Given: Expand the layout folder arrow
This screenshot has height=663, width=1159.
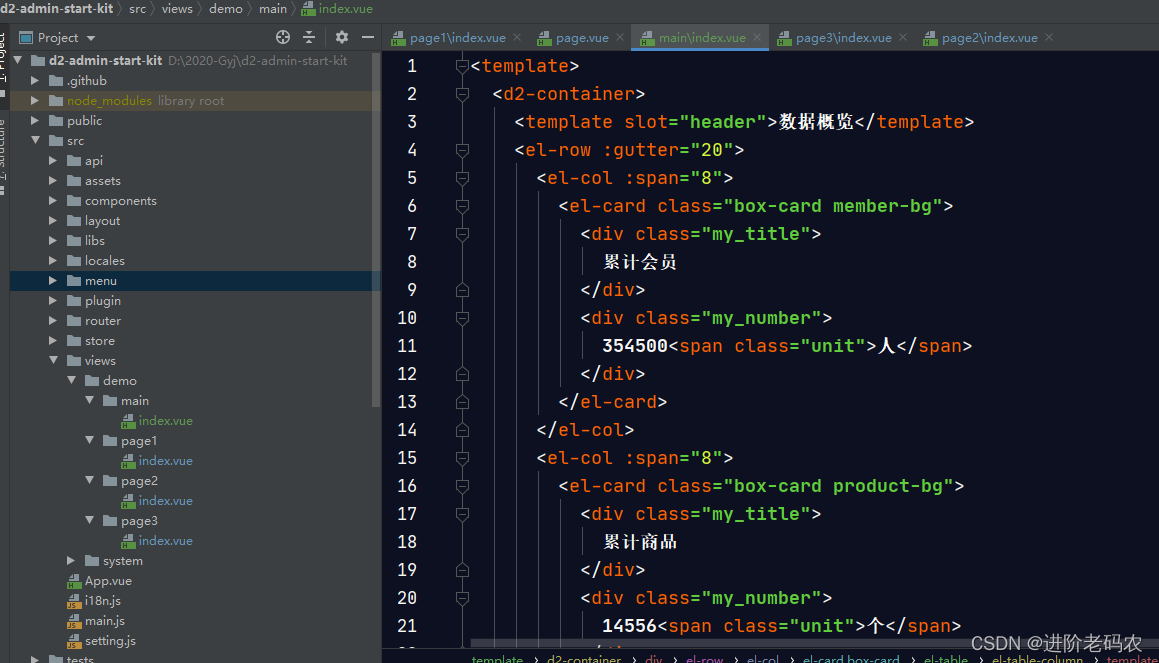Looking at the screenshot, I should (52, 220).
